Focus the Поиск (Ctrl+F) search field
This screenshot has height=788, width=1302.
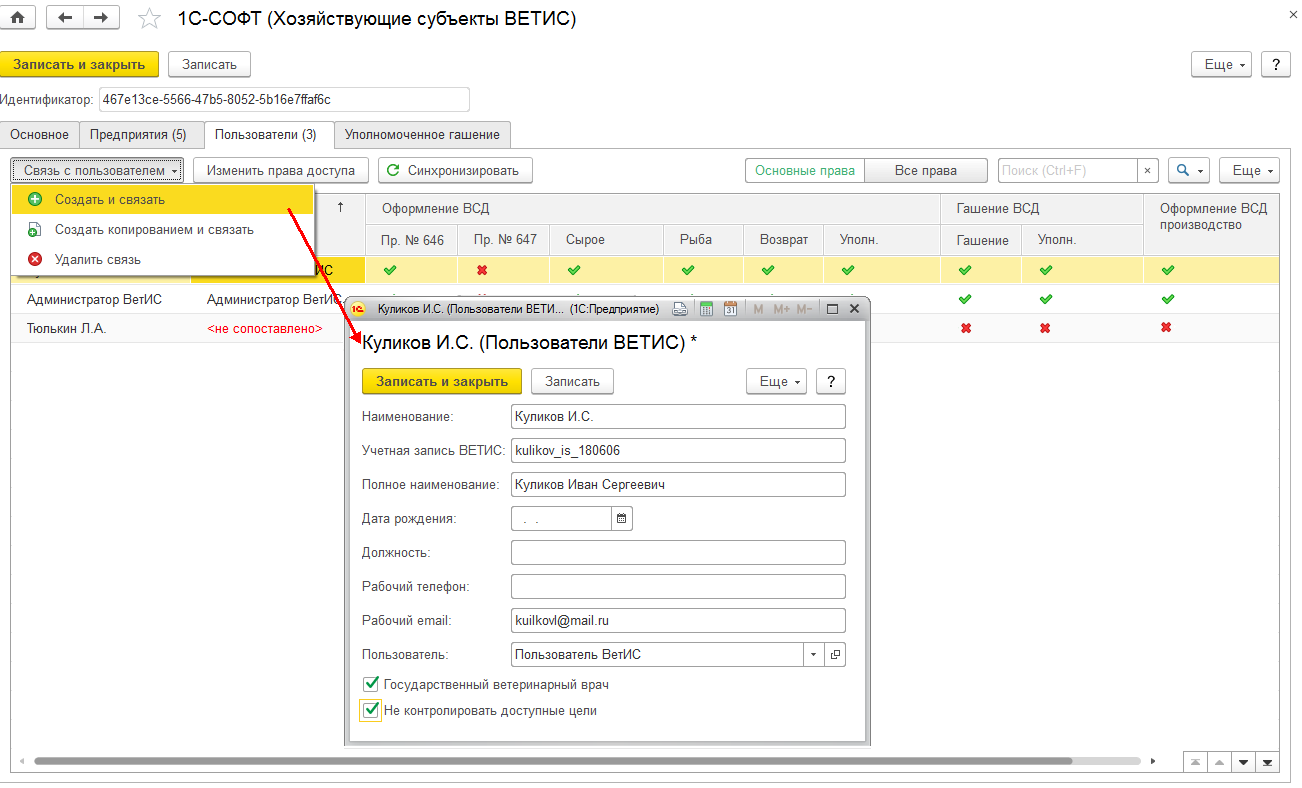[x=1067, y=171]
